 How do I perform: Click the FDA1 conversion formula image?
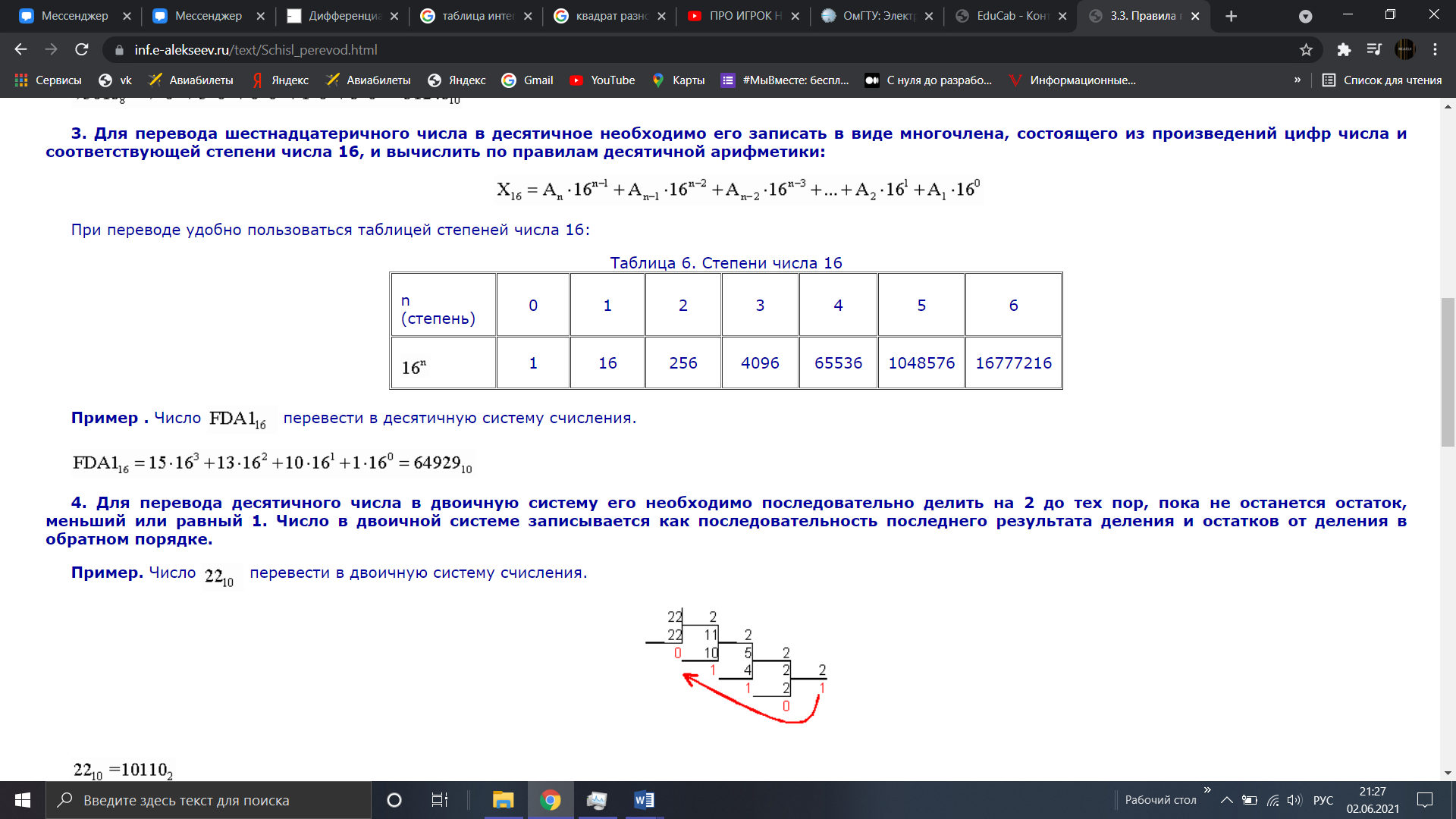272,463
